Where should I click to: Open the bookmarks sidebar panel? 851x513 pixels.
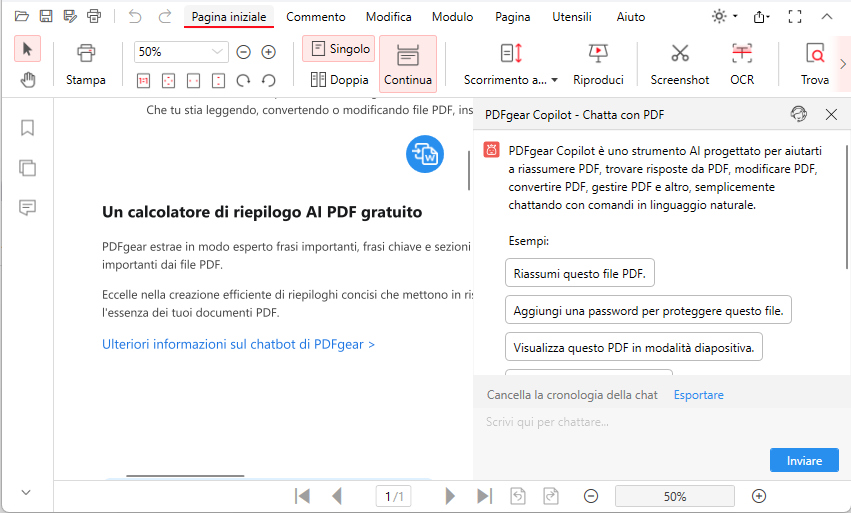27,128
